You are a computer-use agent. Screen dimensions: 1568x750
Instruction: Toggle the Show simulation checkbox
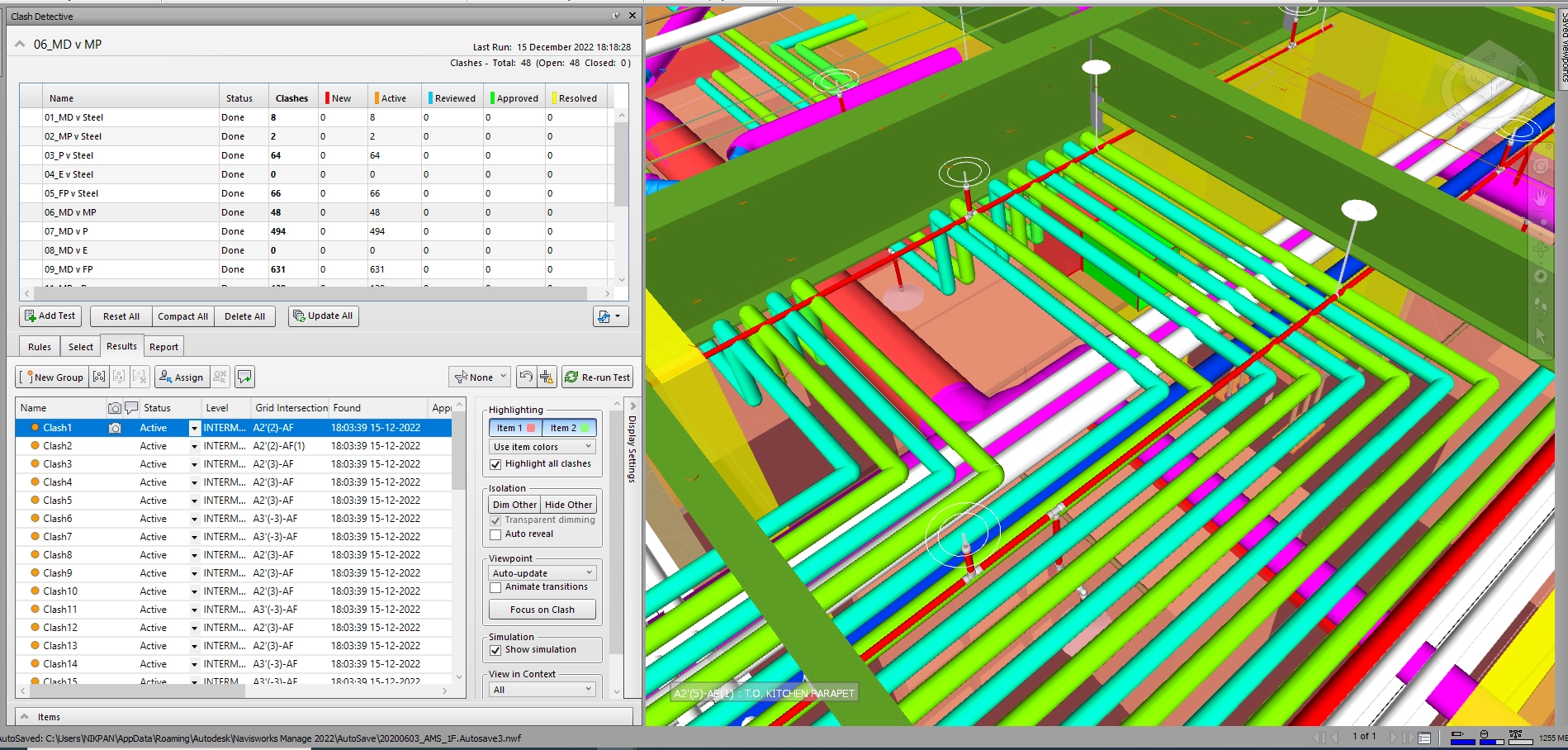click(495, 650)
